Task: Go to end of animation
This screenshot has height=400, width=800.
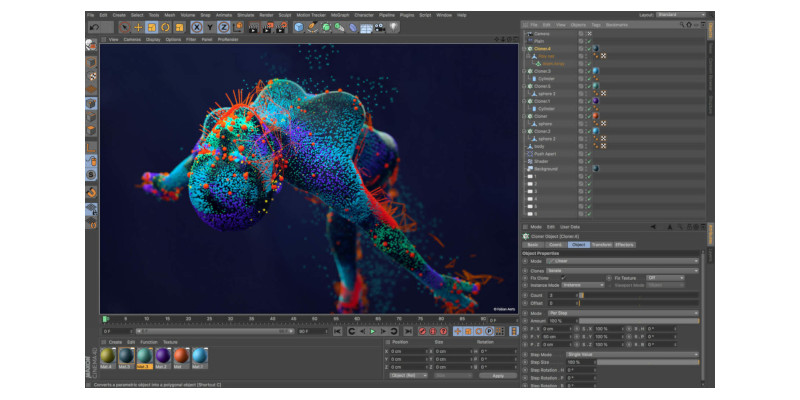Action: point(408,331)
